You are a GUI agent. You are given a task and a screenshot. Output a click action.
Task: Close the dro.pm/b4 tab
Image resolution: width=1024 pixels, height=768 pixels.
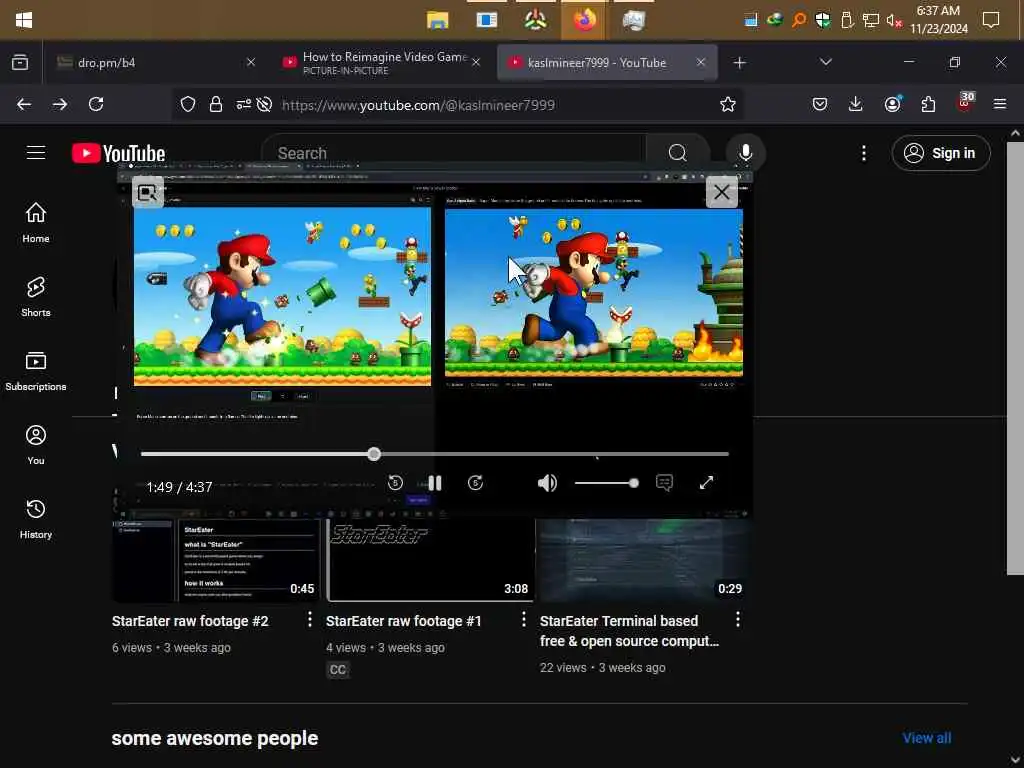coord(251,63)
